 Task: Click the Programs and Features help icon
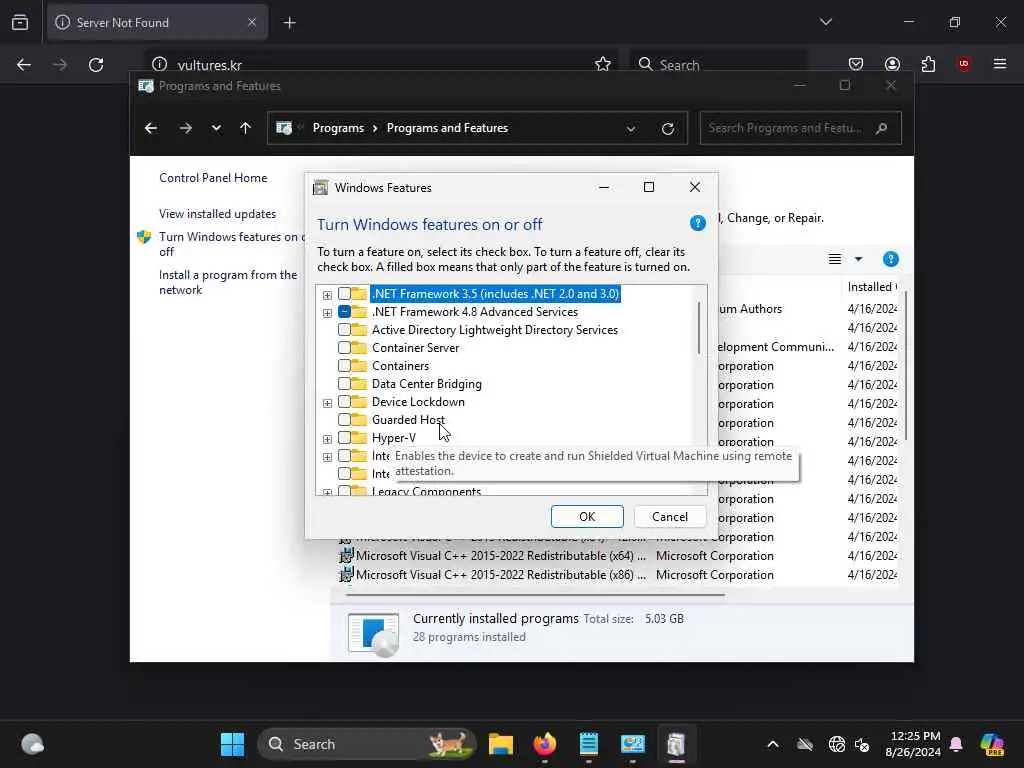coord(890,259)
